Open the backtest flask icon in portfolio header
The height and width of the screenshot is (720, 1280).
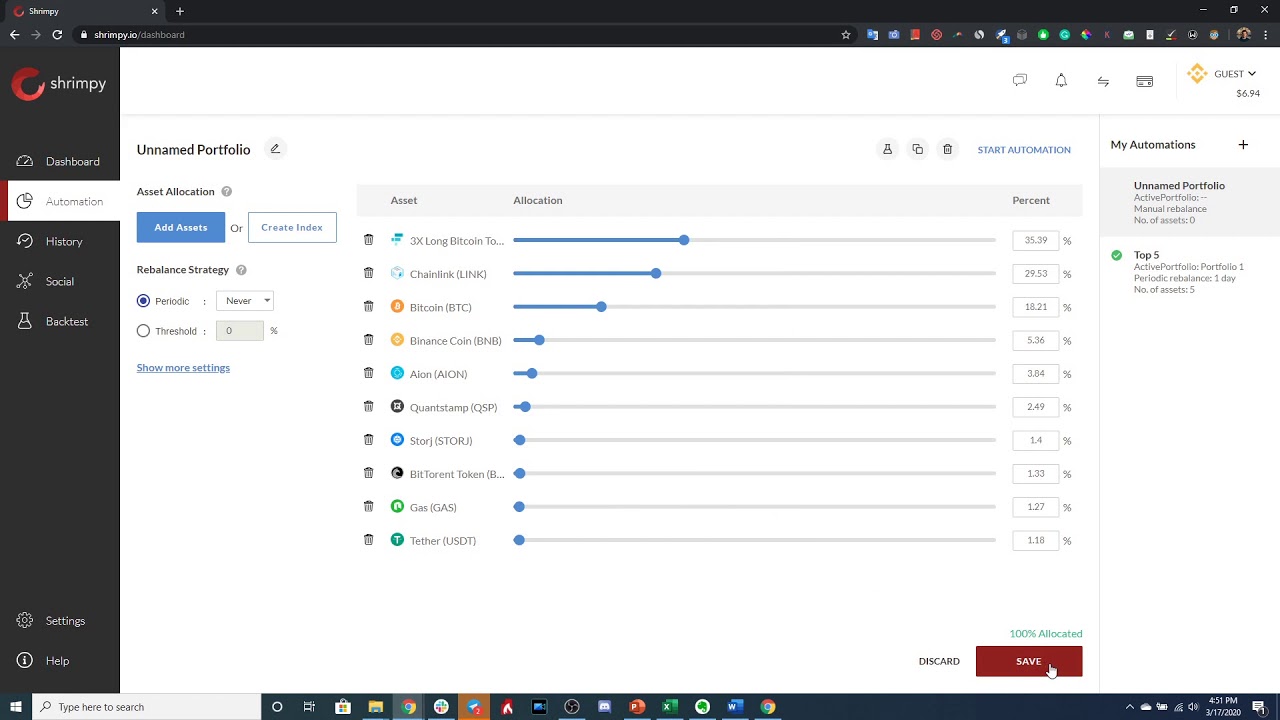(x=887, y=149)
